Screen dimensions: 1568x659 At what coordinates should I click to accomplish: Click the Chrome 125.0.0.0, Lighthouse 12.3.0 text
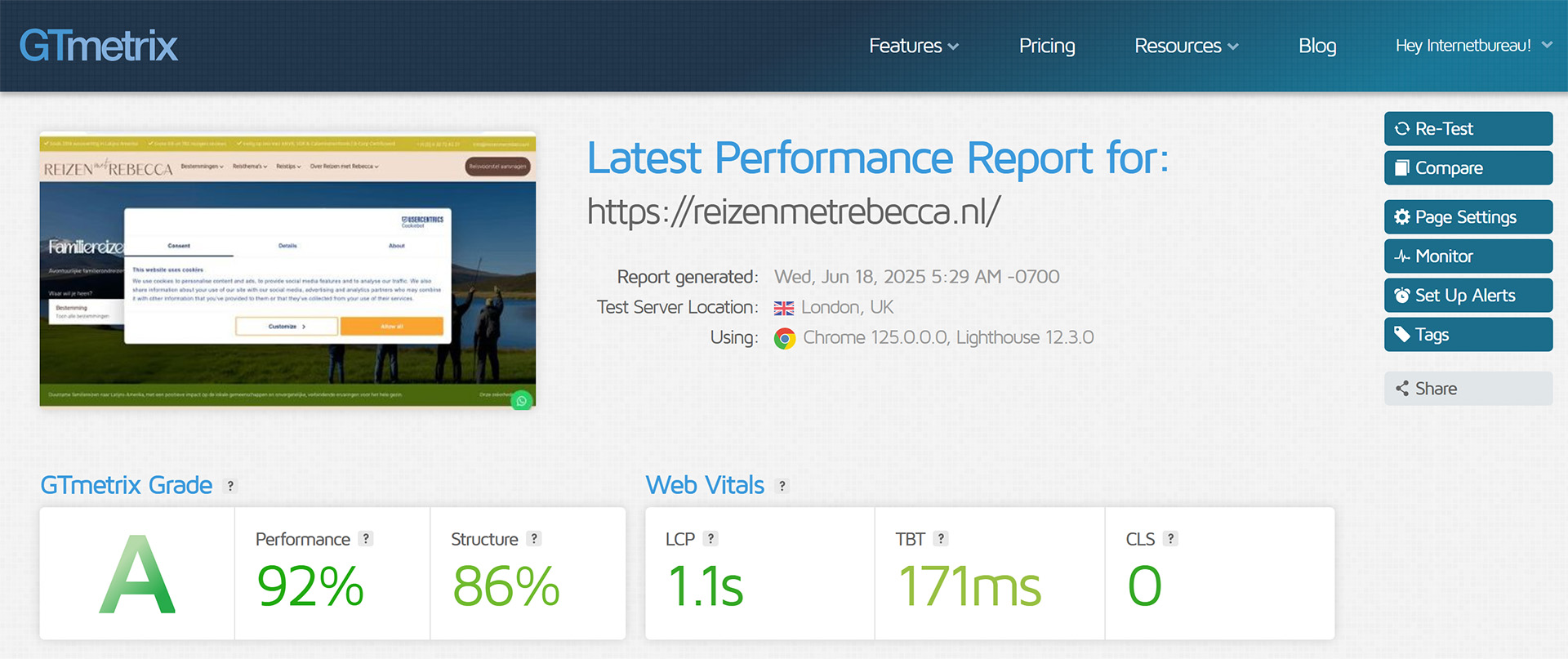click(948, 338)
